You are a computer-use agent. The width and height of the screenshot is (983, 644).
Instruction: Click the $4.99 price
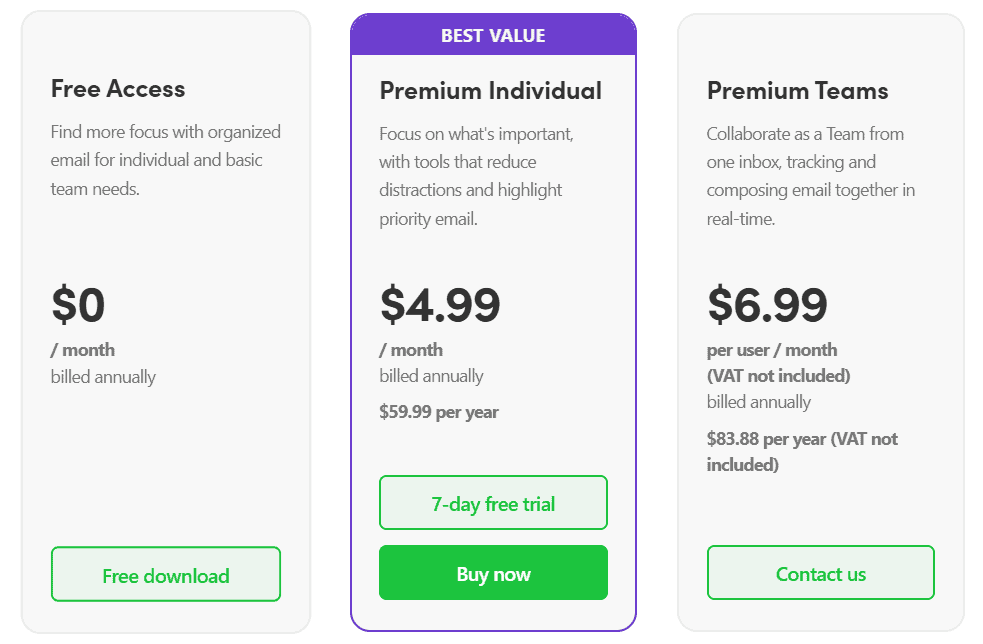pos(439,305)
